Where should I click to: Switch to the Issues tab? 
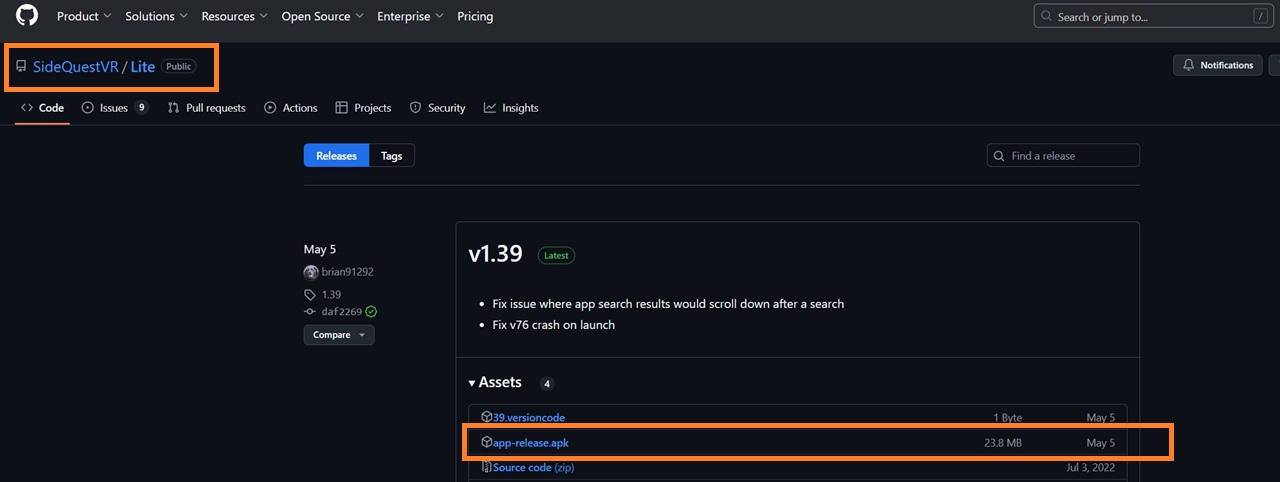point(114,108)
